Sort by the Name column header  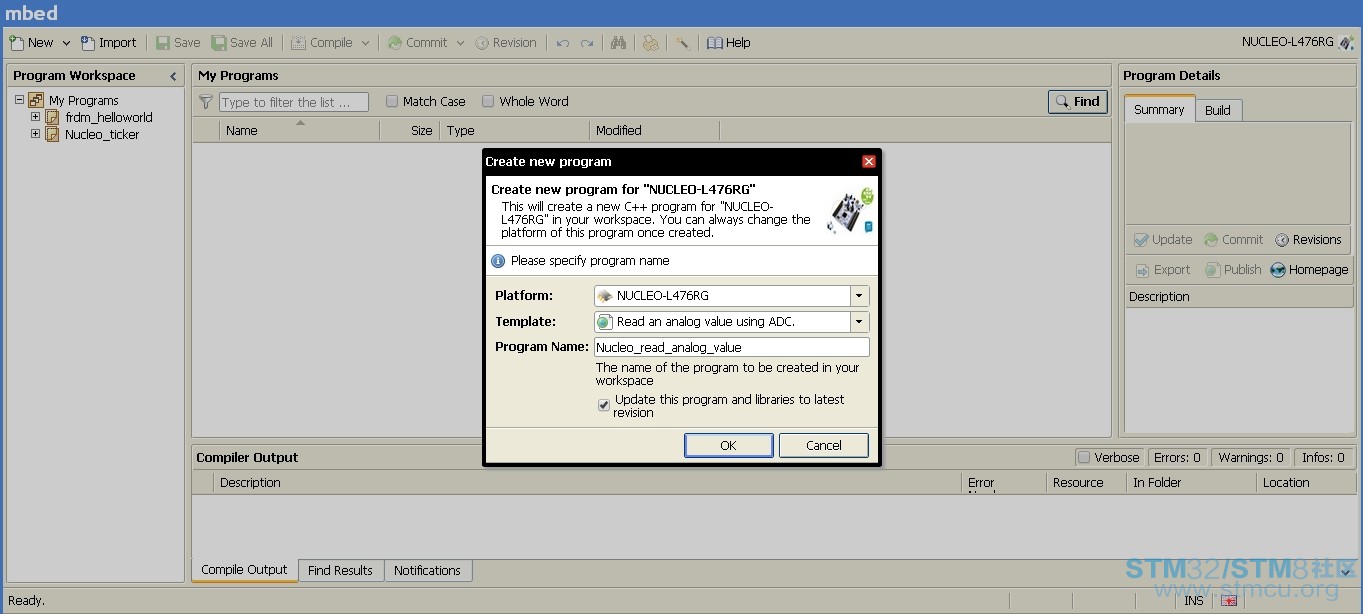(300, 130)
